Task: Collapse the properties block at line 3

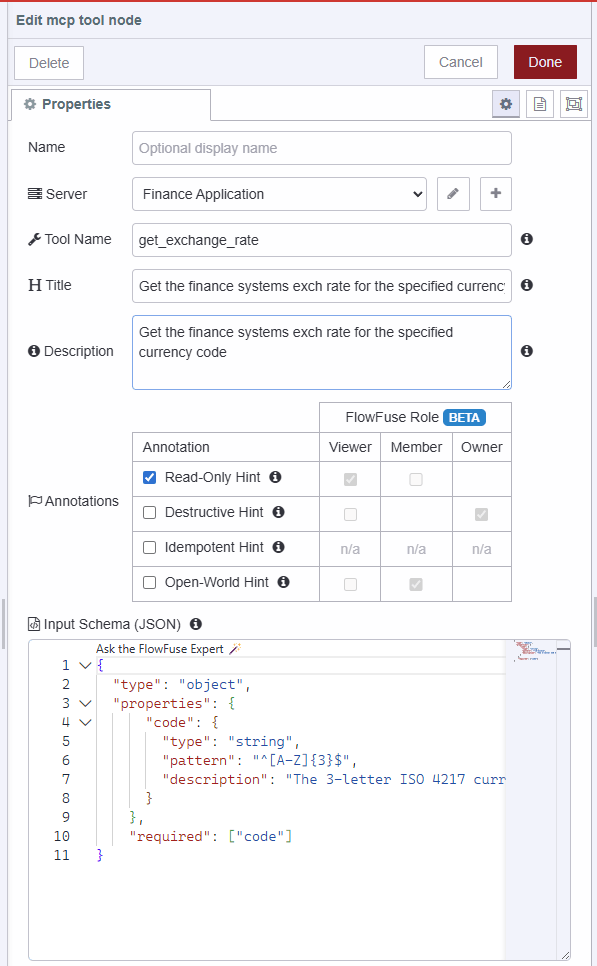Action: [85, 703]
